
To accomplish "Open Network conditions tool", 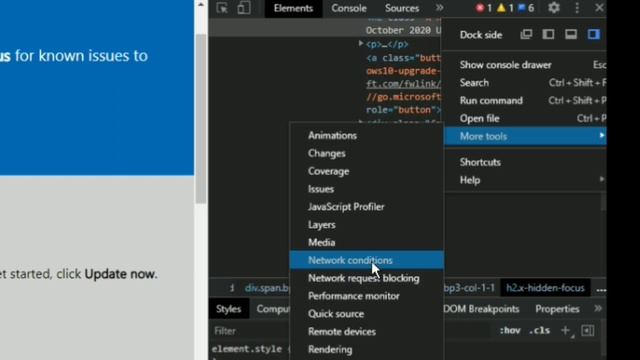I will tap(366, 260).
